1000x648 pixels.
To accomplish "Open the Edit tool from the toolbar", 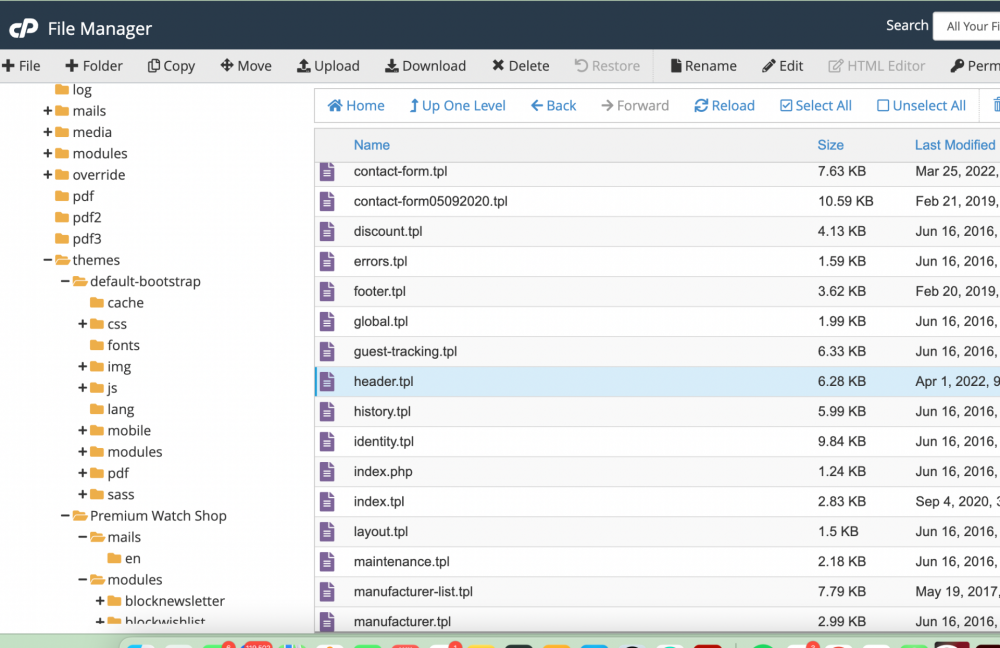I will (782, 65).
